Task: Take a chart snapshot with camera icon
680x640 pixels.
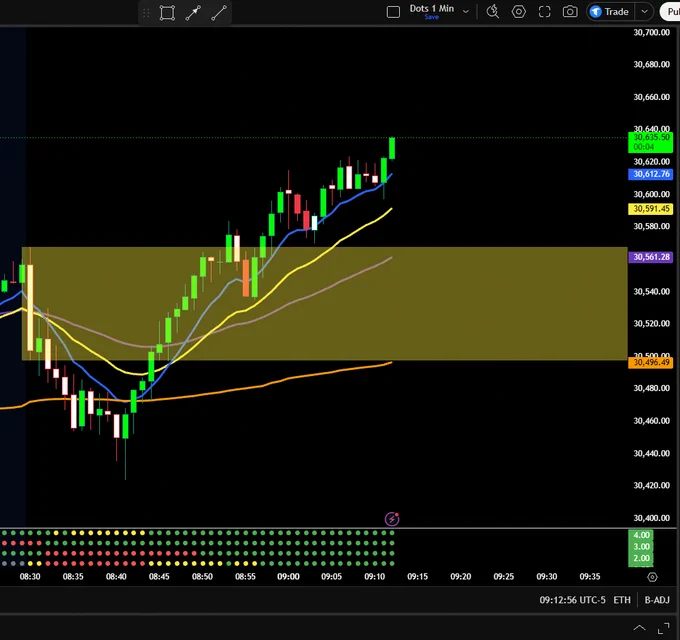Action: tap(570, 12)
